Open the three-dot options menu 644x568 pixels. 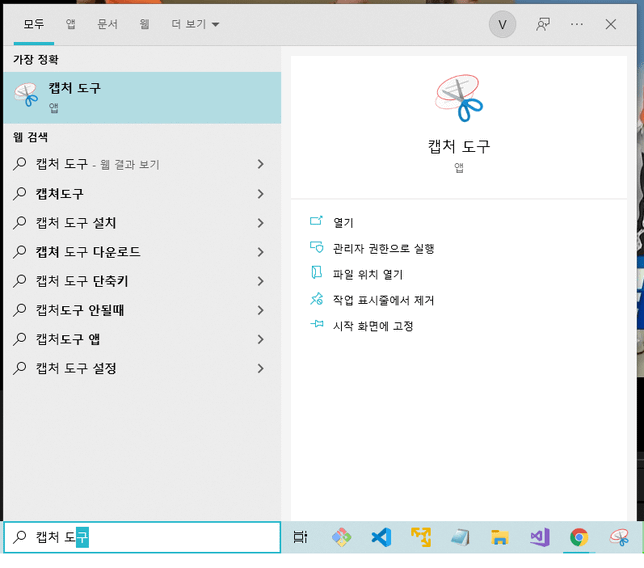point(577,25)
